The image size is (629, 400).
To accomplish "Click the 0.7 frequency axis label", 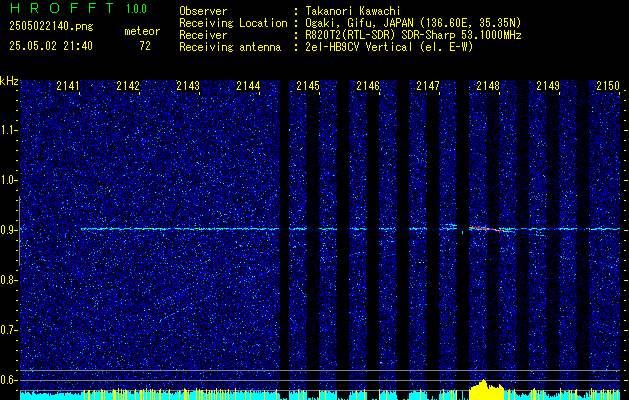I will click(x=8, y=330).
